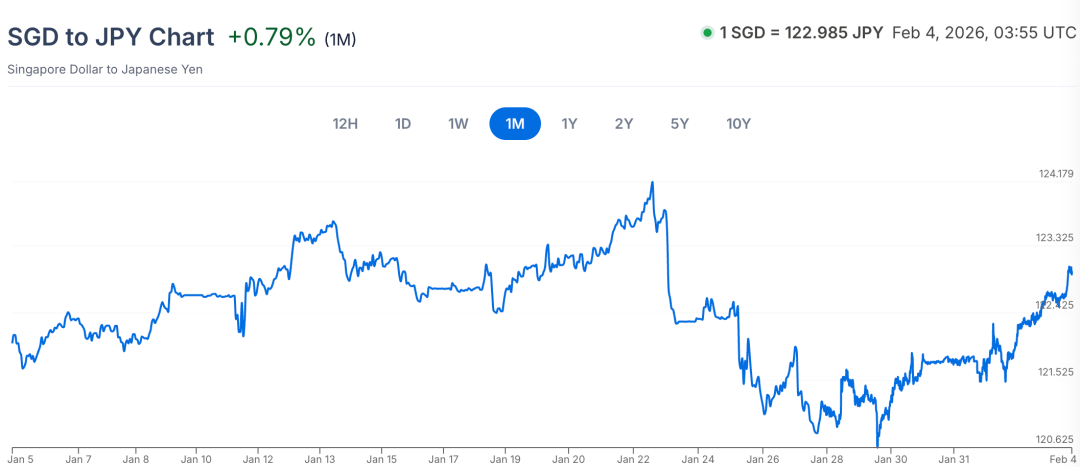Click the SGD to JPY Chart title
This screenshot has width=1080, height=467.
pos(111,37)
